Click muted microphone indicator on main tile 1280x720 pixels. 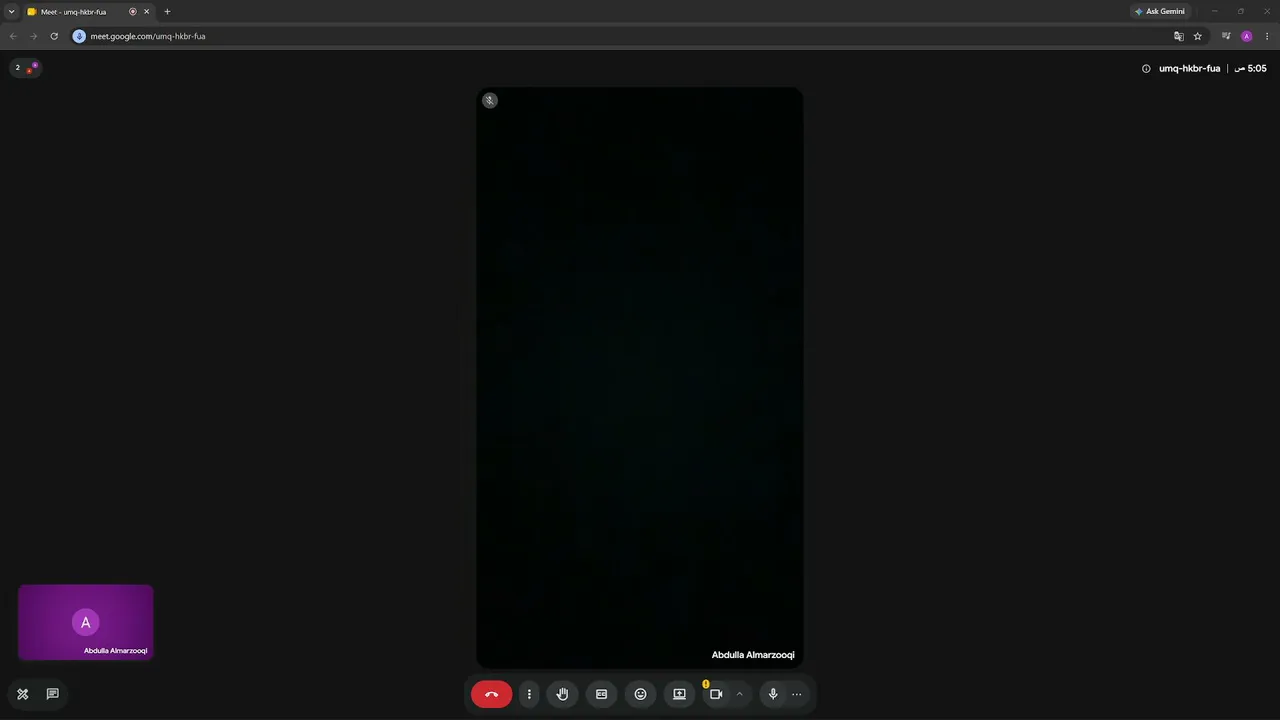(490, 100)
